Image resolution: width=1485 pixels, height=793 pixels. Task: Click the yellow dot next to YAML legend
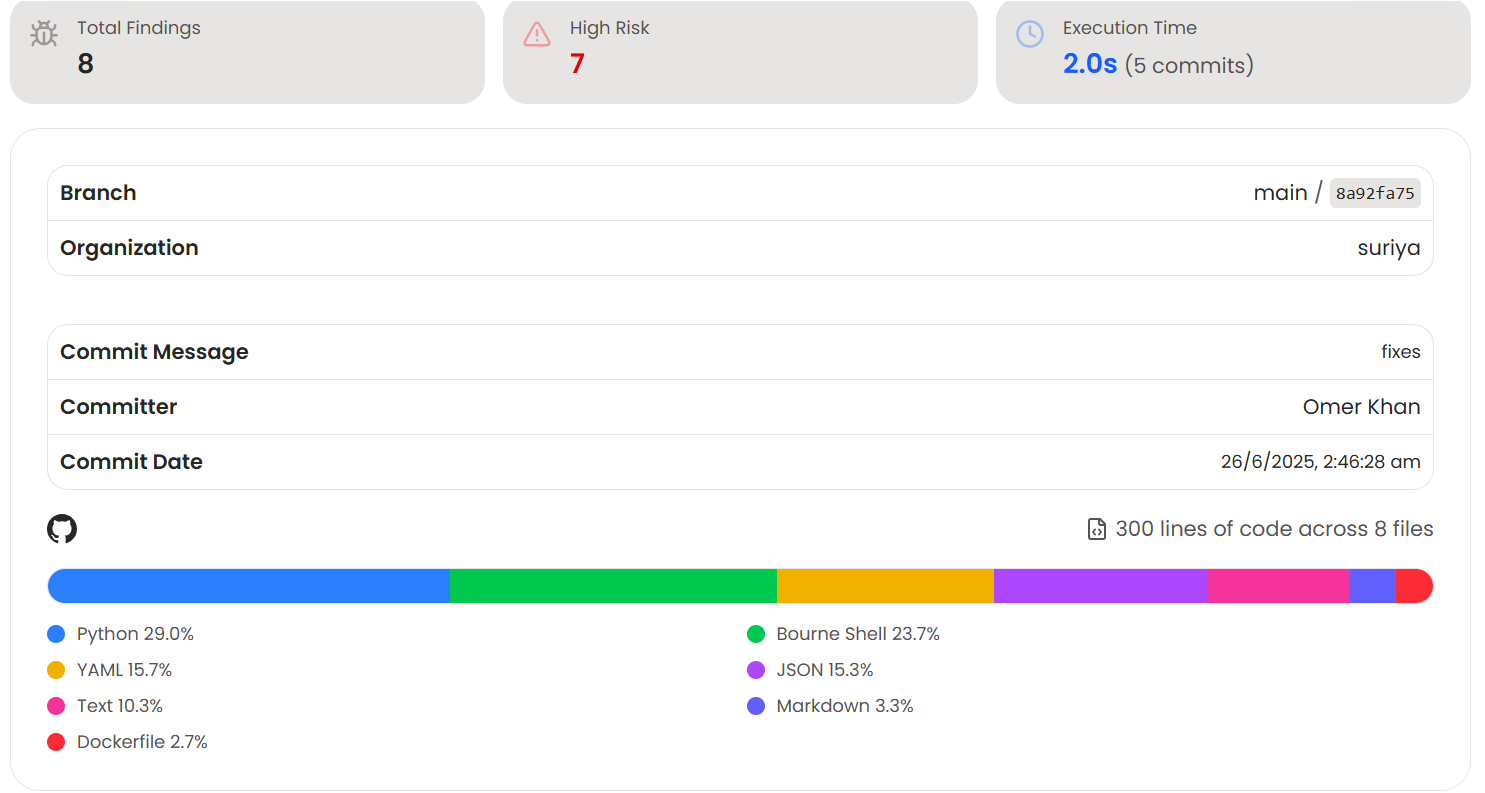[56, 670]
